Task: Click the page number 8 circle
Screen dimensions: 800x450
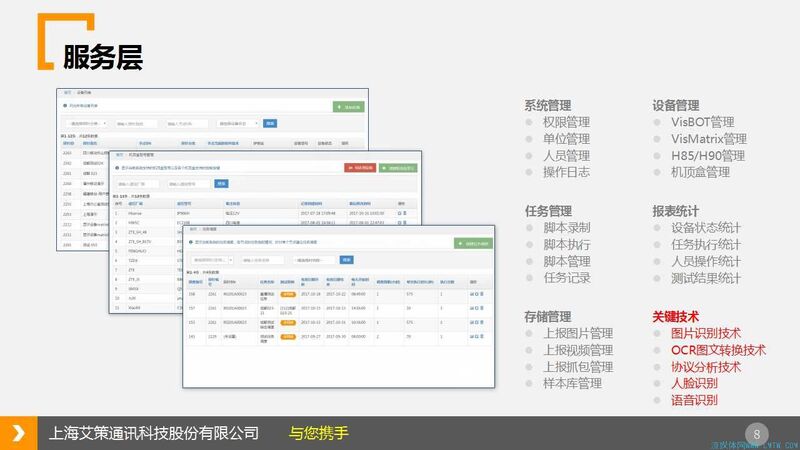Action: [757, 434]
